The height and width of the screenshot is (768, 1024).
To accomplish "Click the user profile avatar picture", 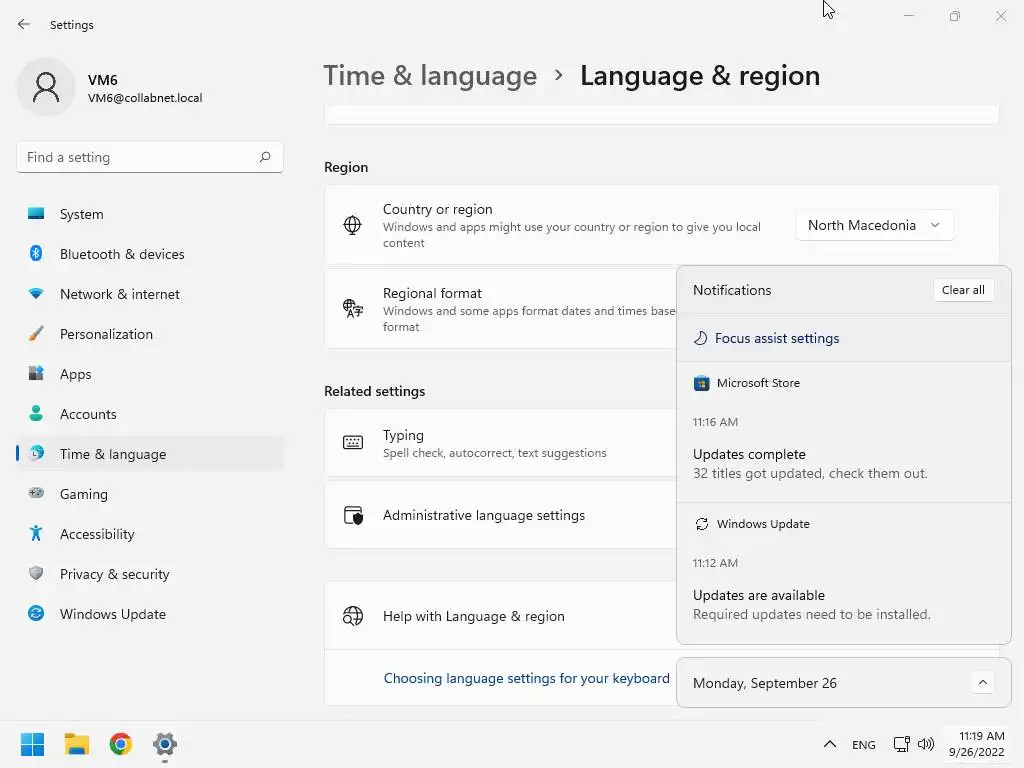I will click(x=46, y=88).
